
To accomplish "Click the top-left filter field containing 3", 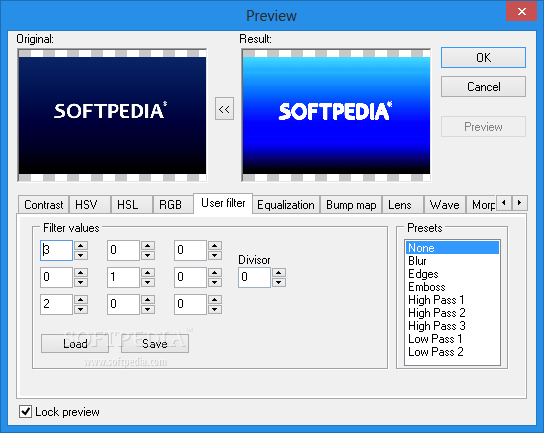I will point(56,250).
